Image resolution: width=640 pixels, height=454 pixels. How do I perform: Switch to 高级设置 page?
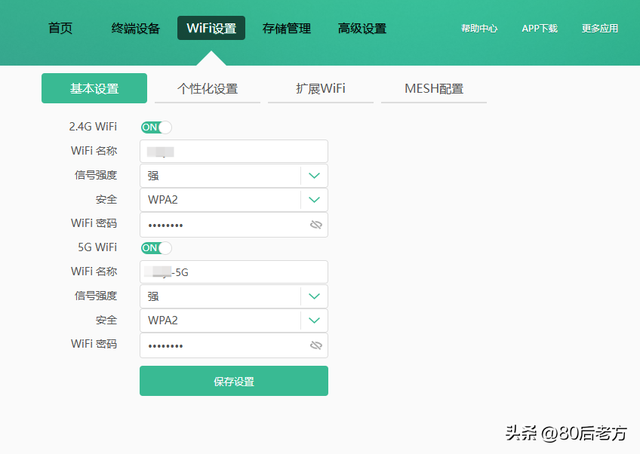pos(362,28)
